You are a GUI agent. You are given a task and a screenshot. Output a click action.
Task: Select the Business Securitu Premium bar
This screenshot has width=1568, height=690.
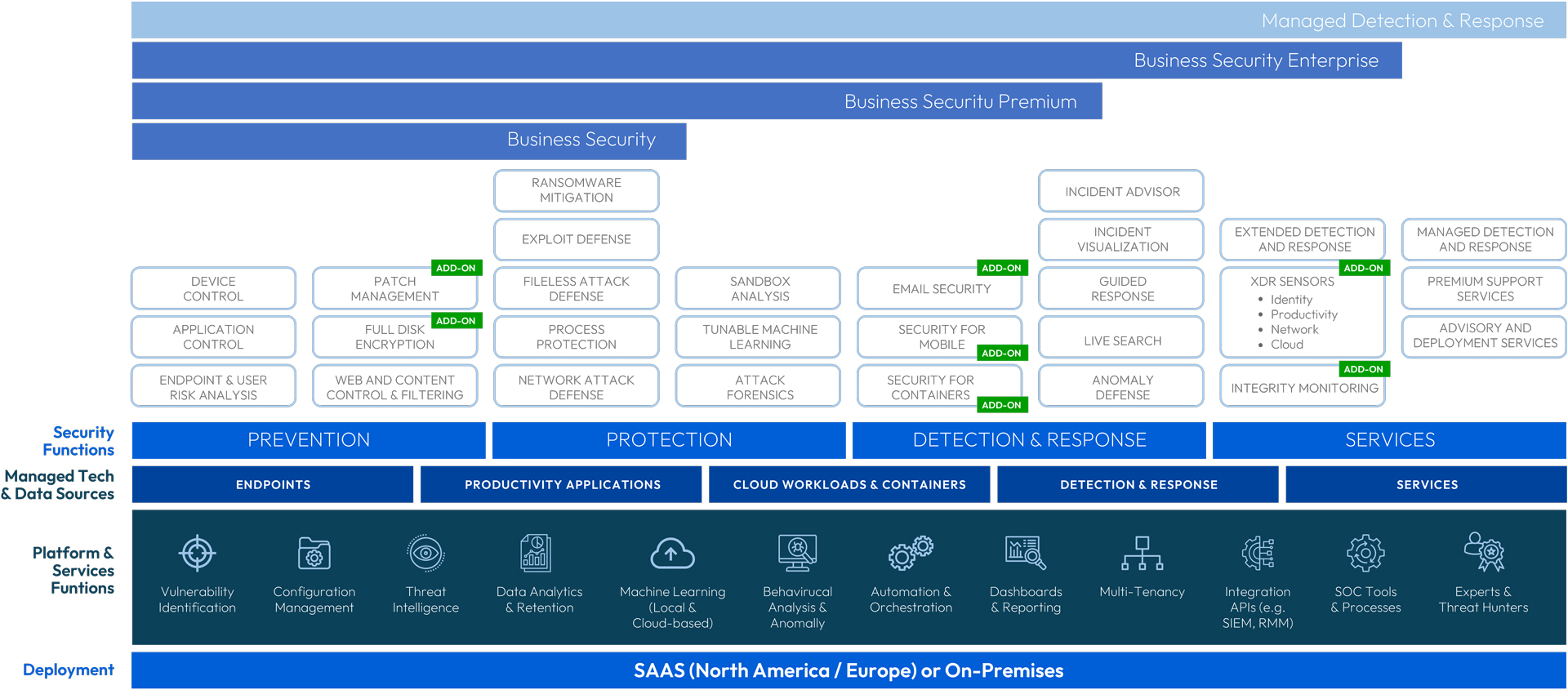pyautogui.click(x=617, y=101)
